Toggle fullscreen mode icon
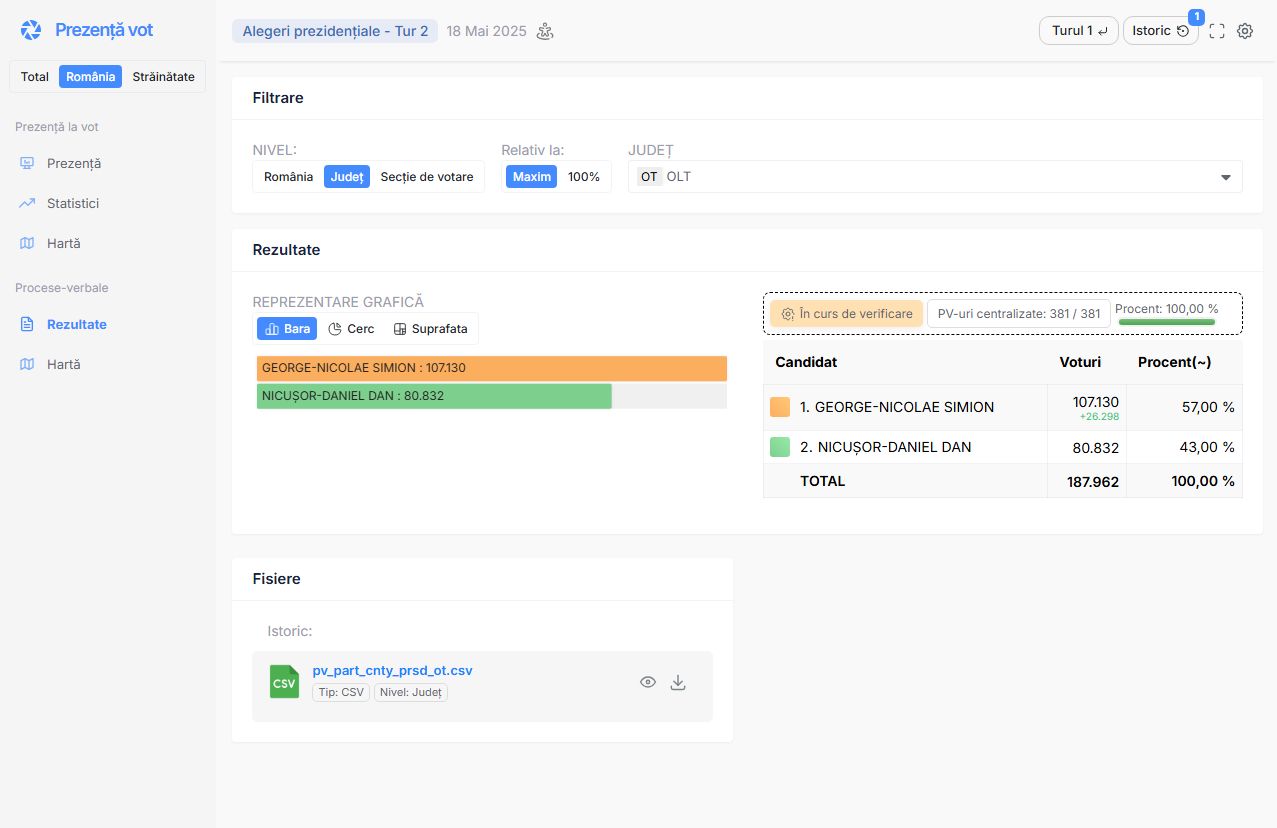 1217,31
